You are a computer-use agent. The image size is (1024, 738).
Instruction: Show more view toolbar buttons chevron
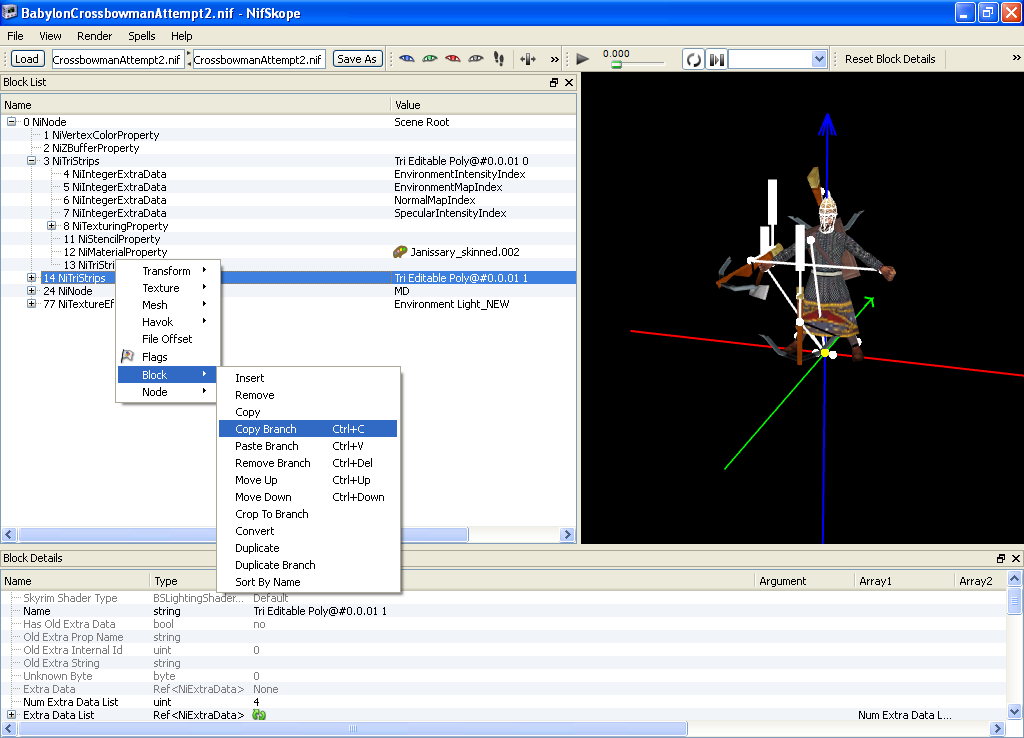tap(554, 59)
